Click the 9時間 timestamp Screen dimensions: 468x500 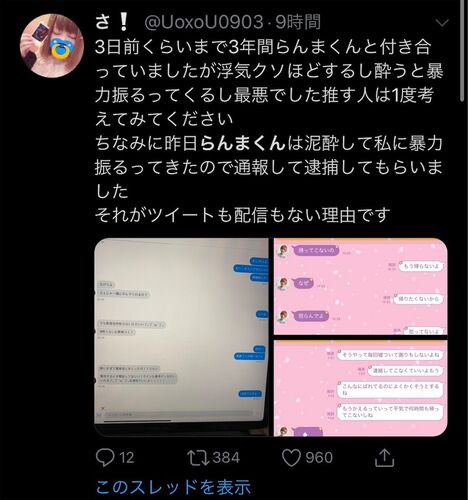[x=298, y=22]
